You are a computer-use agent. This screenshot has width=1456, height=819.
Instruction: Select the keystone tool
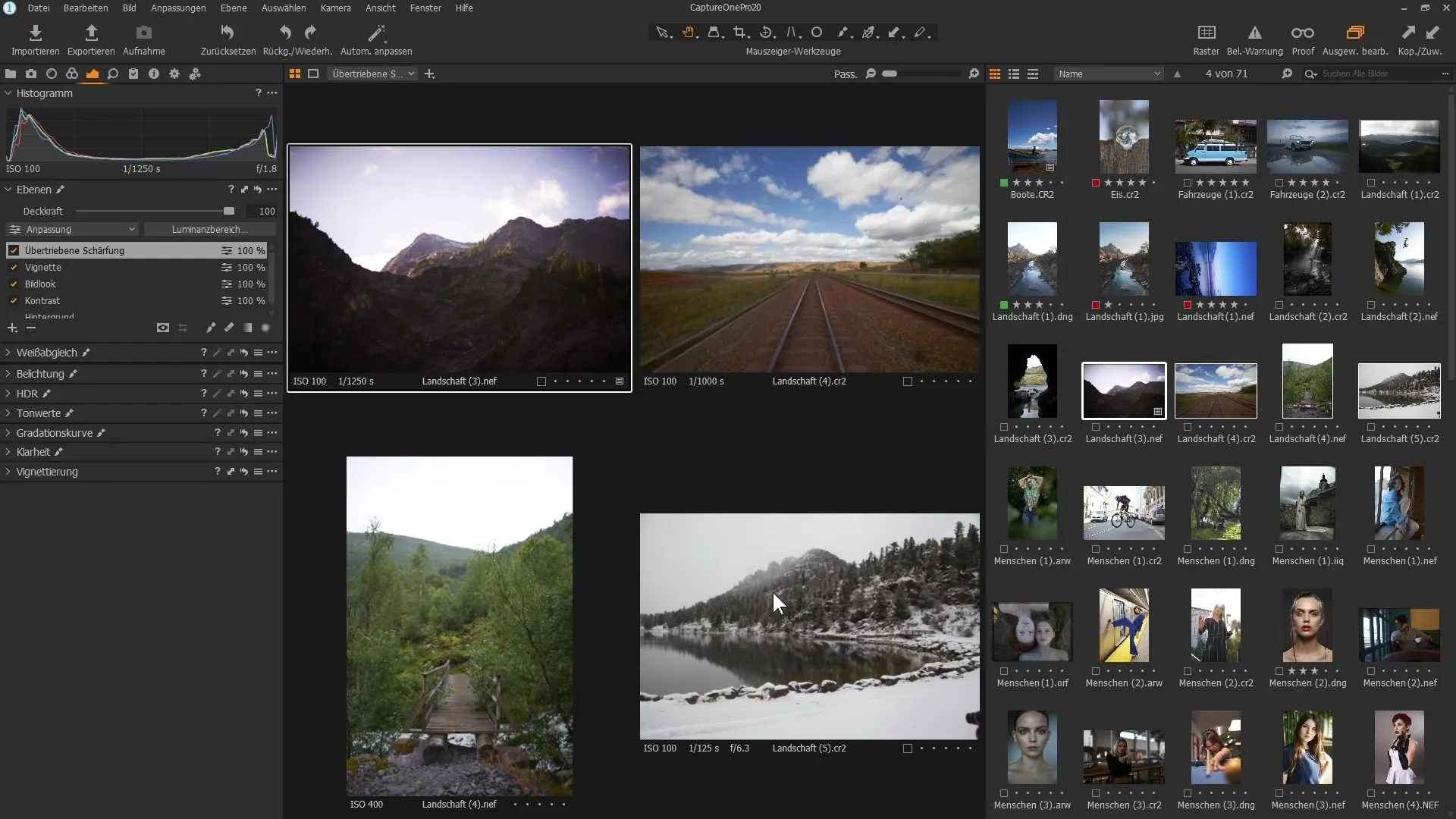792,33
